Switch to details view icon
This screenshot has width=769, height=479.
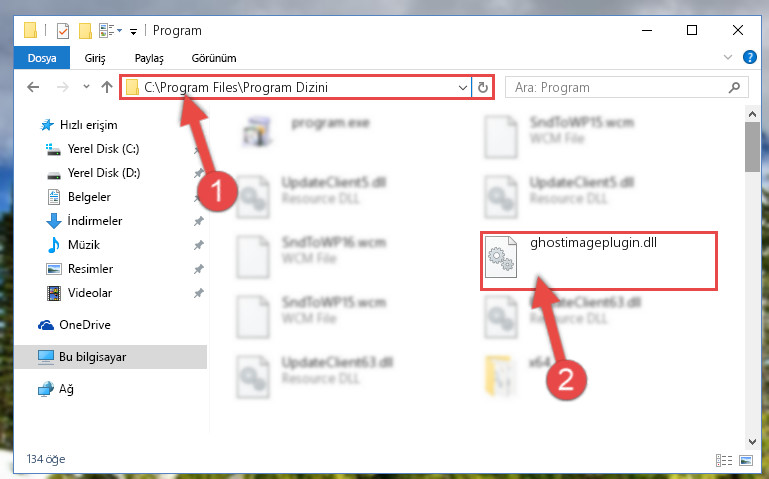[x=724, y=460]
